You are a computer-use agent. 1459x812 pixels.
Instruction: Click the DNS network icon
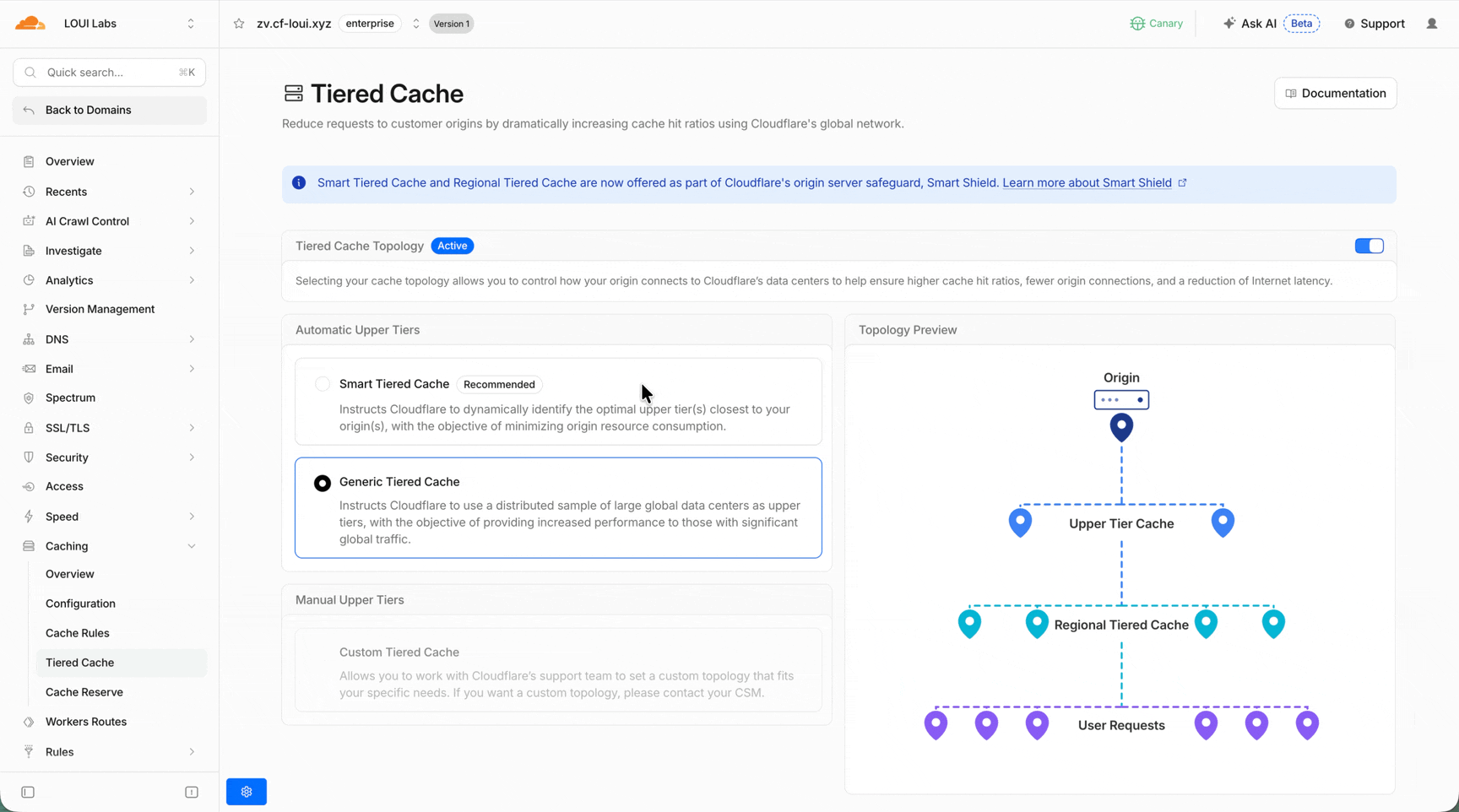click(x=29, y=339)
